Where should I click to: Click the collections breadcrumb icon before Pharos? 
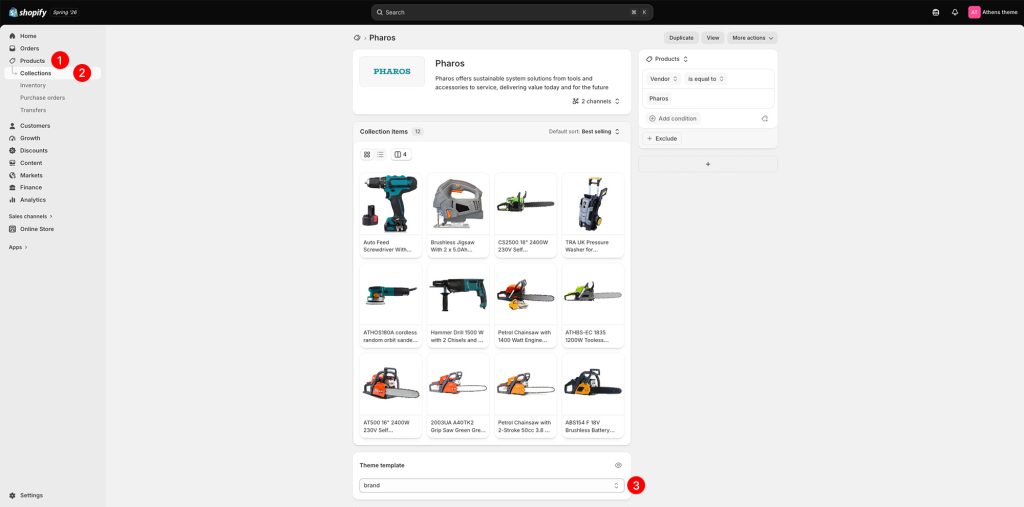(357, 38)
